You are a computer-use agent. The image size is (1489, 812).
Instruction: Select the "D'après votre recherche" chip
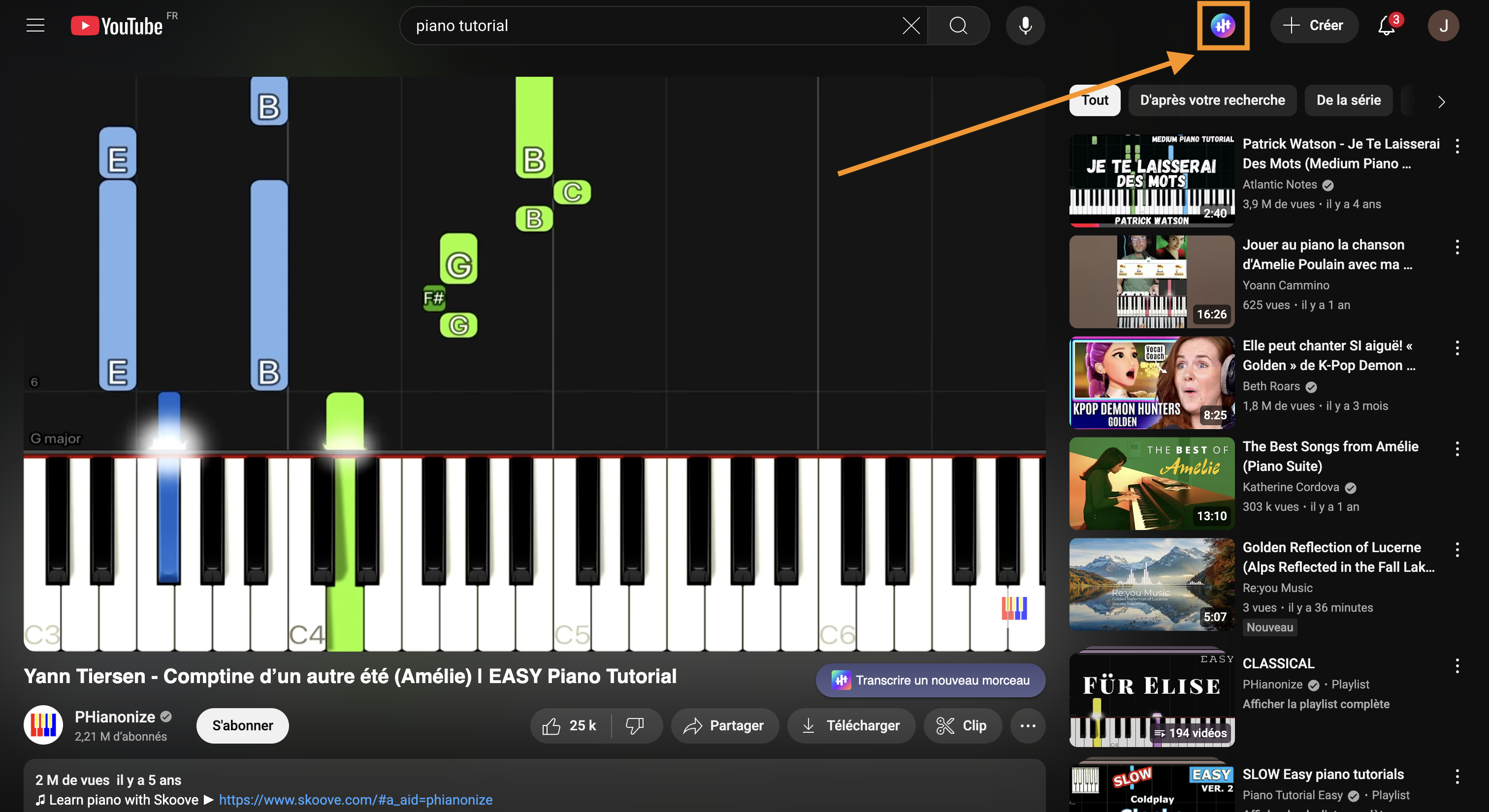(x=1212, y=100)
